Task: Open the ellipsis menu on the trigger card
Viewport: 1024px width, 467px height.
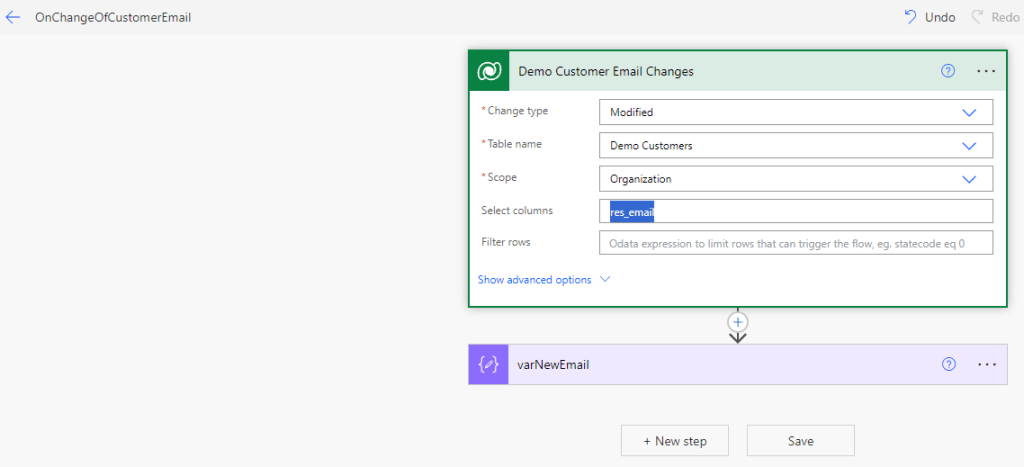Action: click(987, 71)
